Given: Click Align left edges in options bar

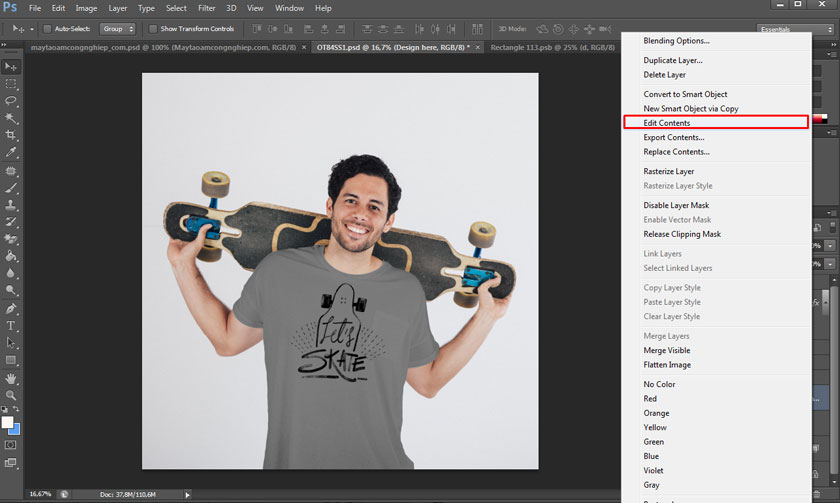Looking at the screenshot, I should 309,29.
